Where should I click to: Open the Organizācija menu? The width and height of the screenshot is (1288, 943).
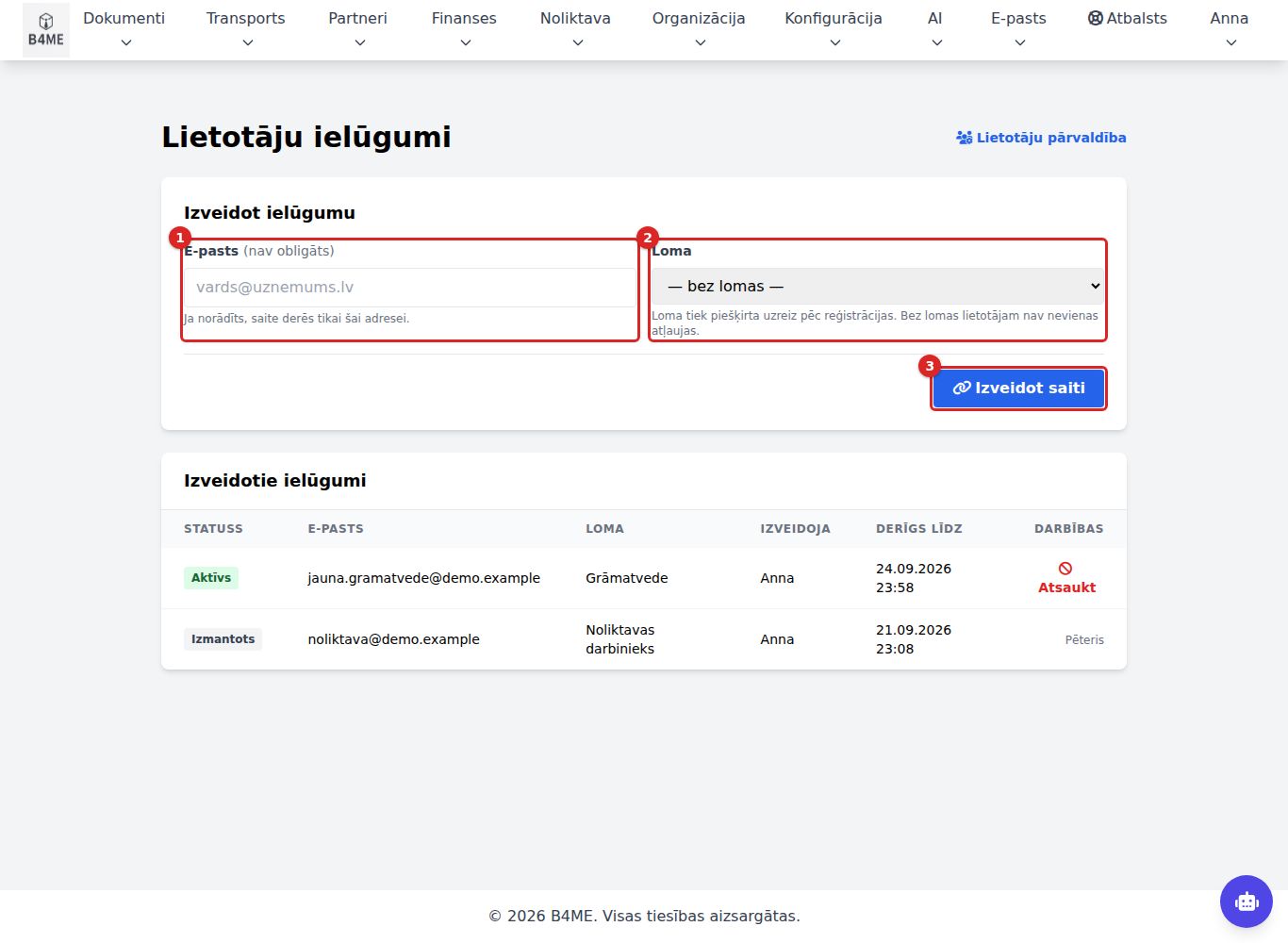[x=699, y=30]
